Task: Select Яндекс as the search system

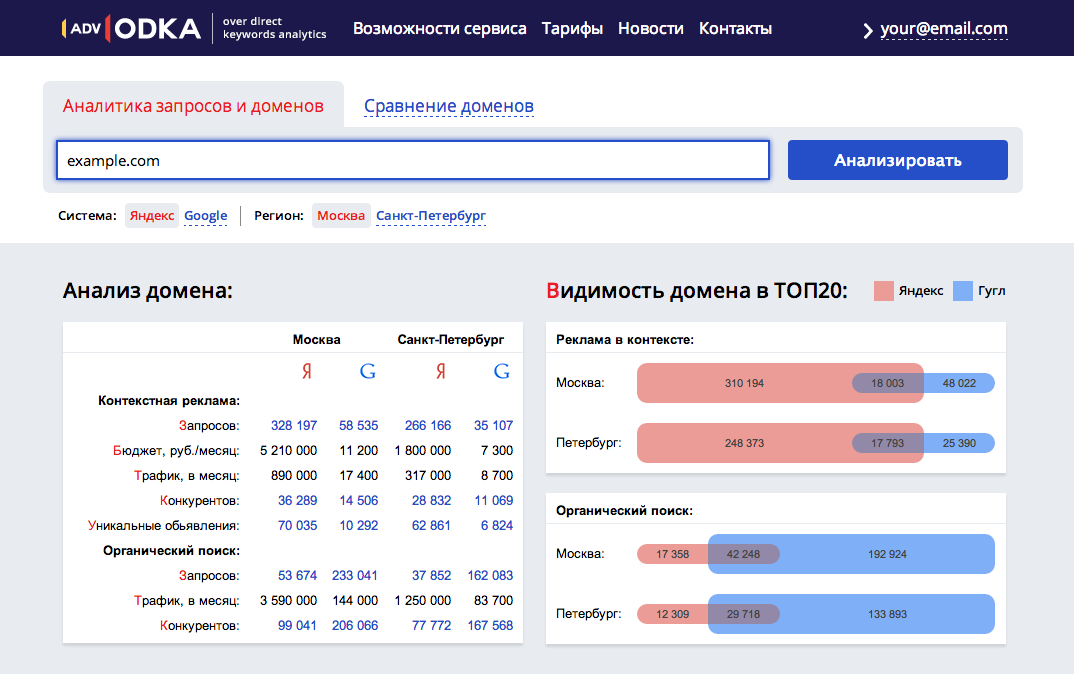Action: [152, 216]
